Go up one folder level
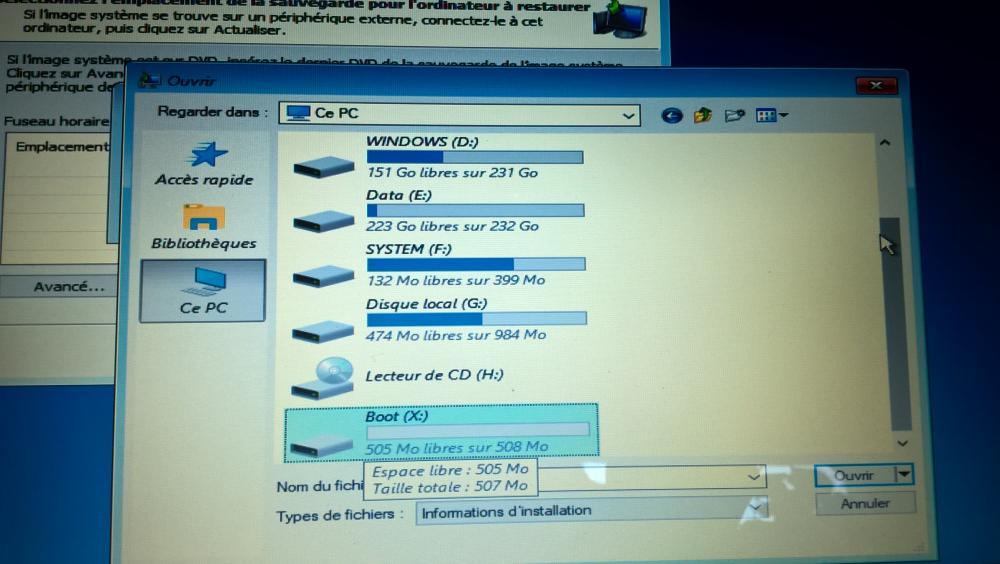 pyautogui.click(x=703, y=115)
